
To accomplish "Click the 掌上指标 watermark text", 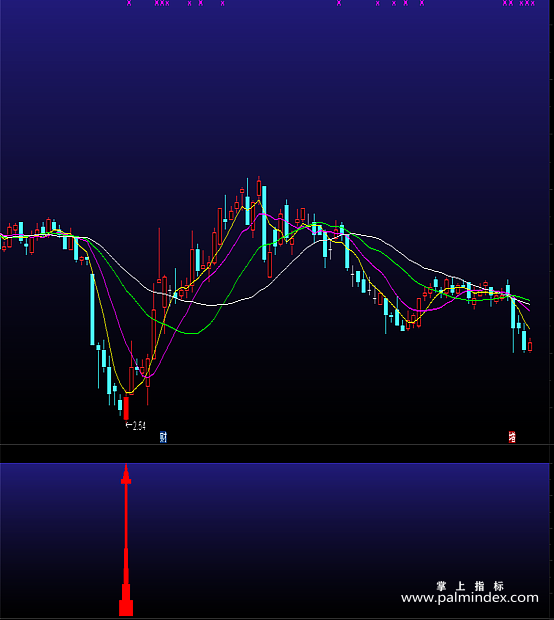I will tap(470, 586).
